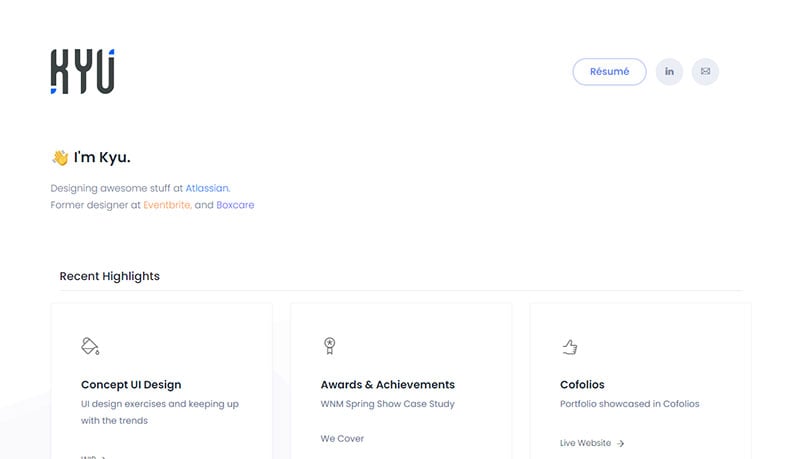Viewport: 800px width, 459px height.
Task: Click the arrow icon next to Live Website
Action: tap(620, 444)
